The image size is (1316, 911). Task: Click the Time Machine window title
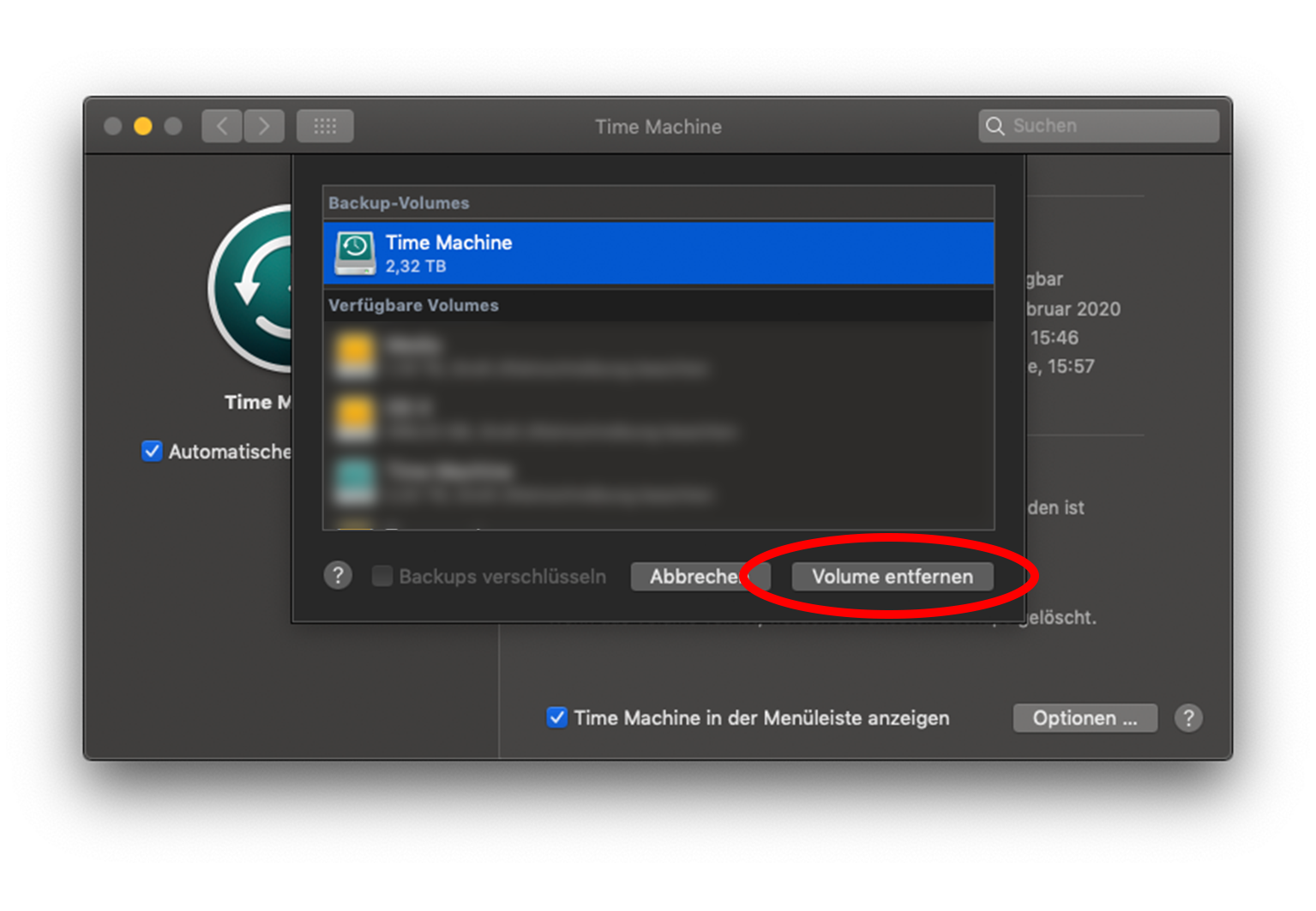(x=658, y=127)
